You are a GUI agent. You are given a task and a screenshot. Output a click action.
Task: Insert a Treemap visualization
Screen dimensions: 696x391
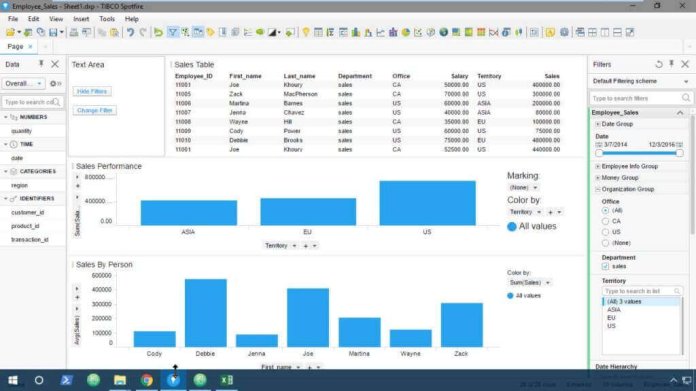(x=468, y=32)
